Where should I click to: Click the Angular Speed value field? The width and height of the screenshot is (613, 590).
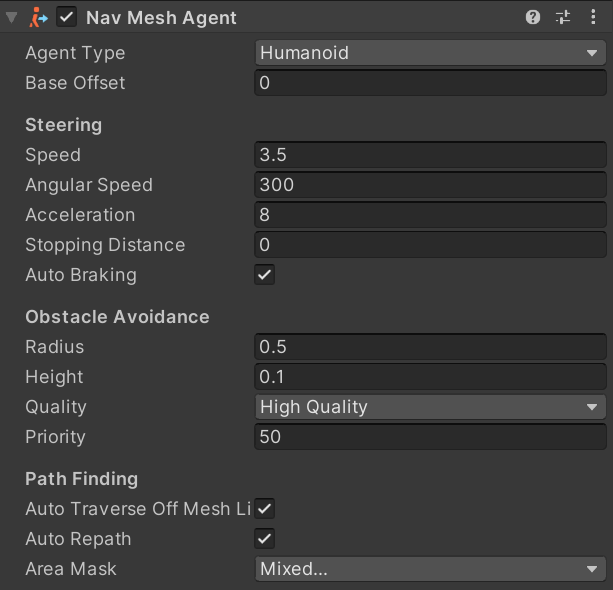tap(430, 185)
